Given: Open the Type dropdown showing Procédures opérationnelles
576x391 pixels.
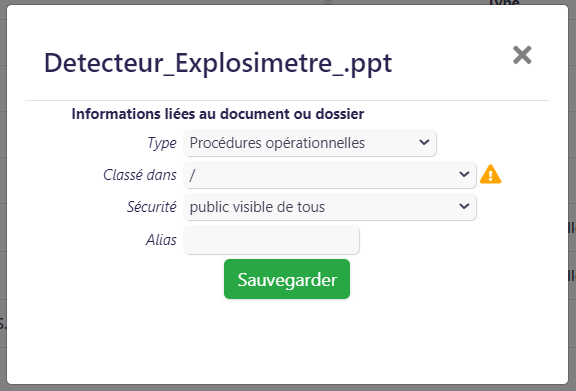Looking at the screenshot, I should click(x=310, y=143).
